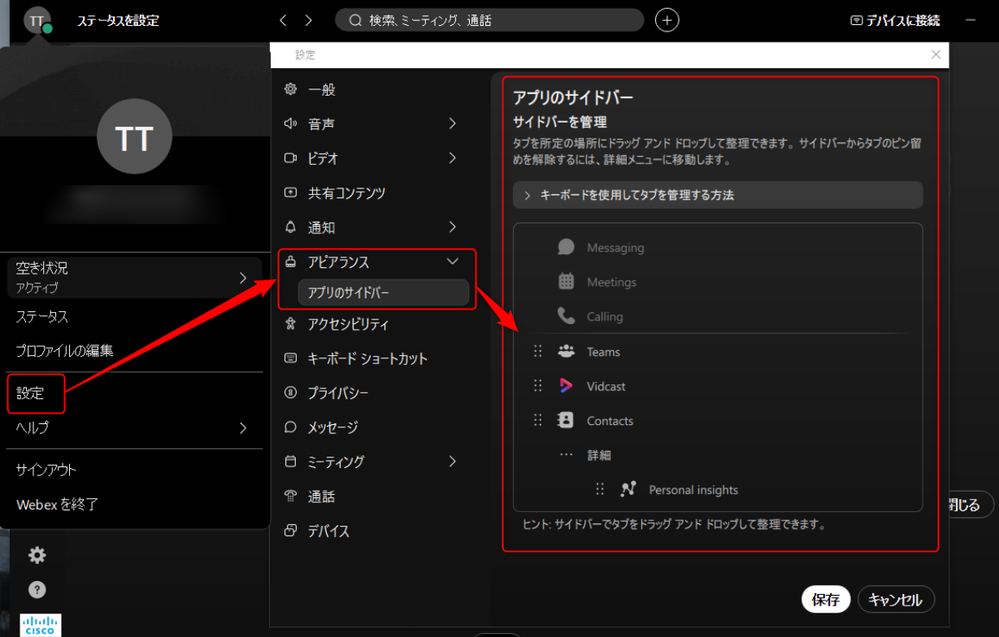This screenshot has height=637, width=999.
Task: Click デバイスに接続 at top right
Action: pos(895,20)
